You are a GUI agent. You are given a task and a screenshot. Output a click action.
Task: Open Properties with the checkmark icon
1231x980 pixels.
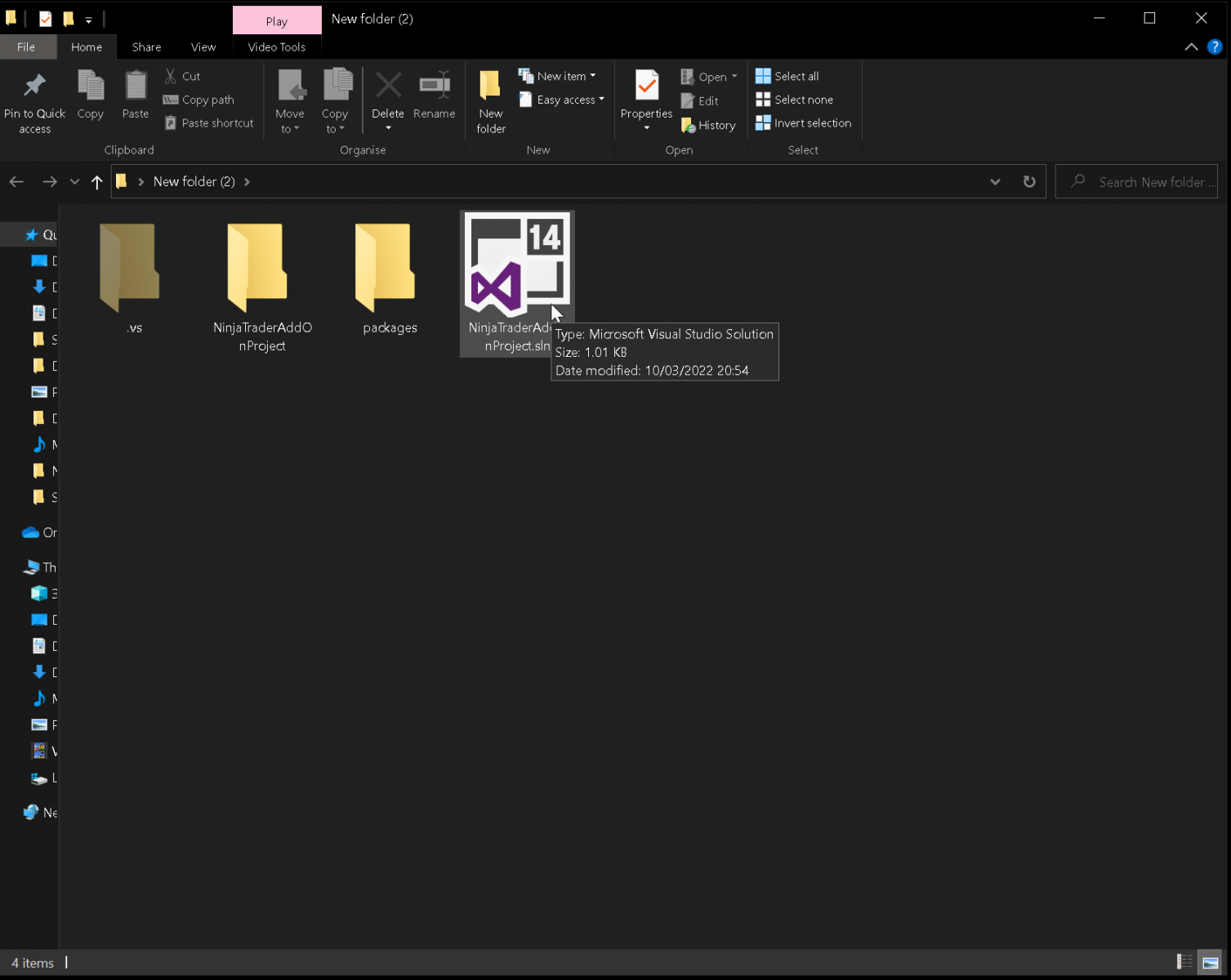646,92
